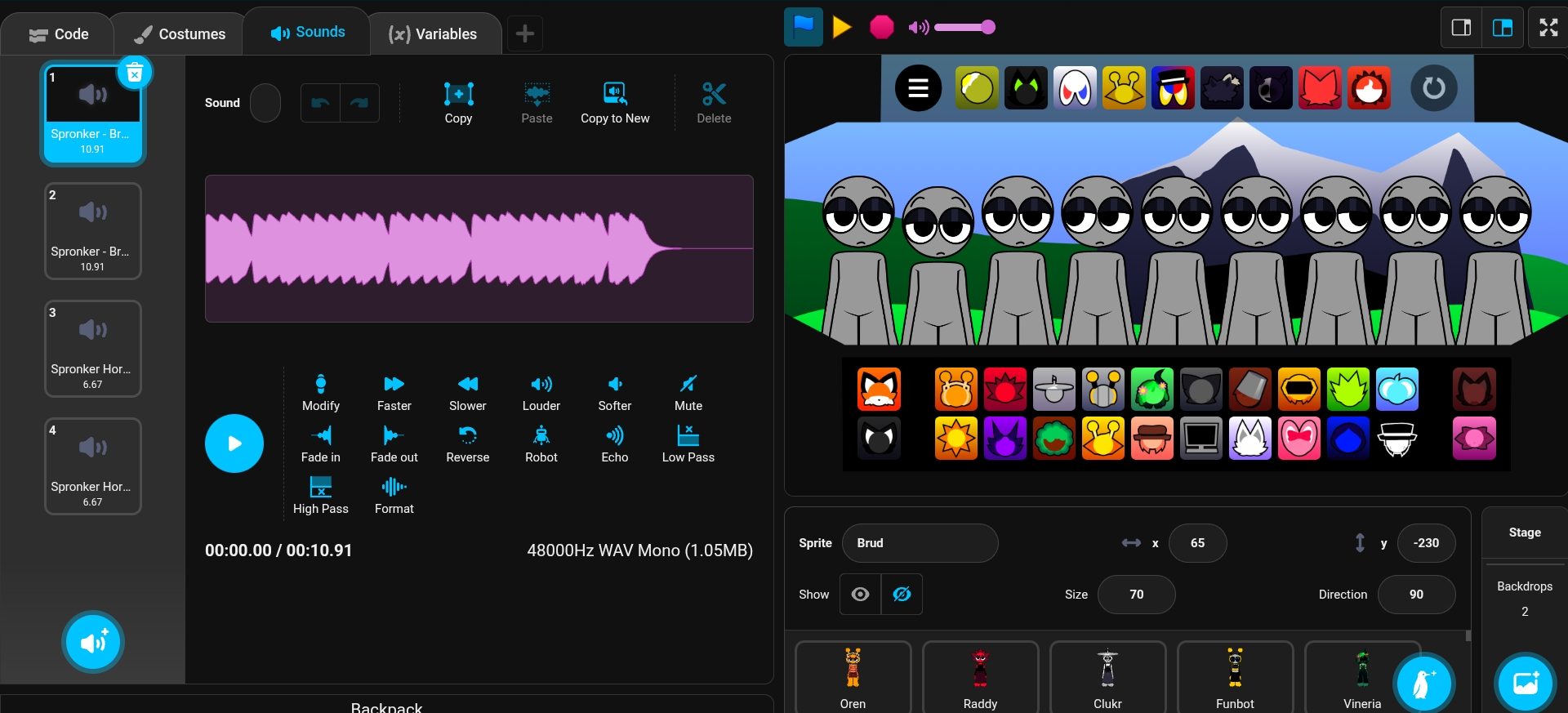
Task: Apply the Faster effect
Action: [394, 393]
